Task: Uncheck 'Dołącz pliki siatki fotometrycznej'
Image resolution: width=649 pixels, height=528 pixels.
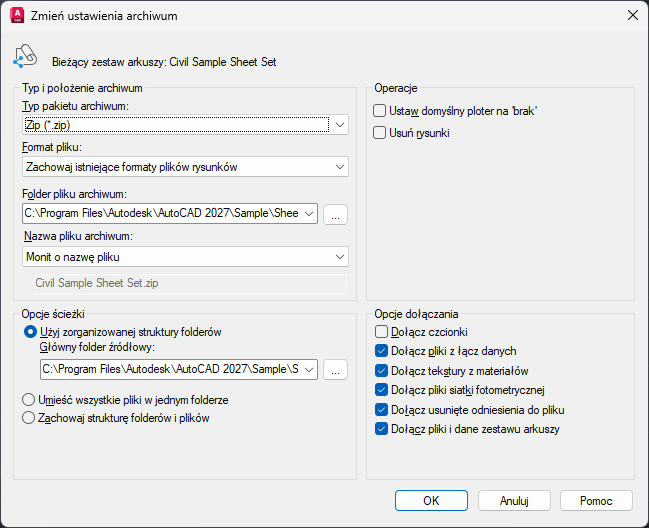Action: [x=380, y=390]
